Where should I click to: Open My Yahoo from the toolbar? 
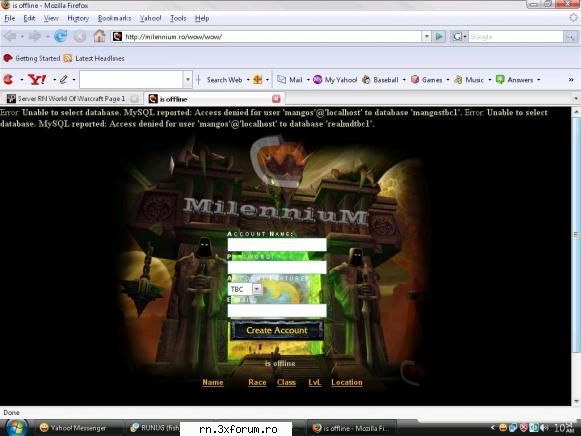tap(335, 80)
